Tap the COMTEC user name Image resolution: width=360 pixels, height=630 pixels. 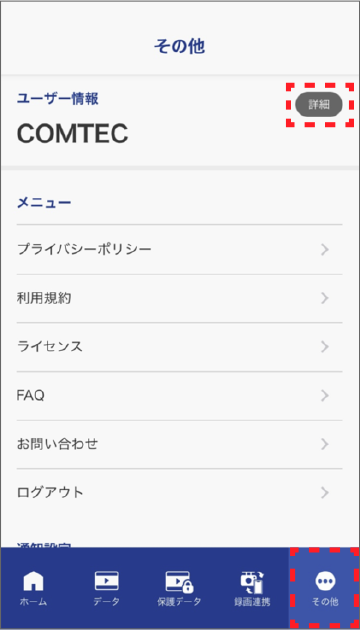pyautogui.click(x=72, y=133)
